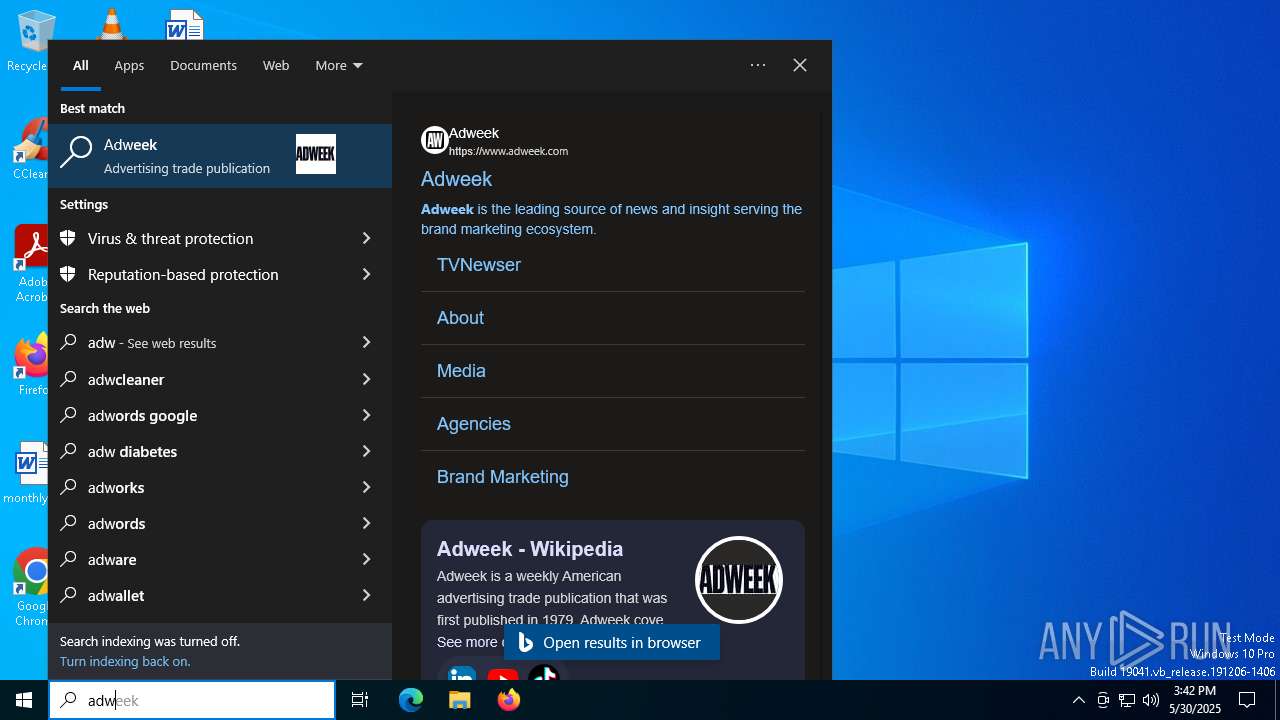Expand the adw diabetes suggestion chevron
This screenshot has width=1280, height=720.
point(366,451)
